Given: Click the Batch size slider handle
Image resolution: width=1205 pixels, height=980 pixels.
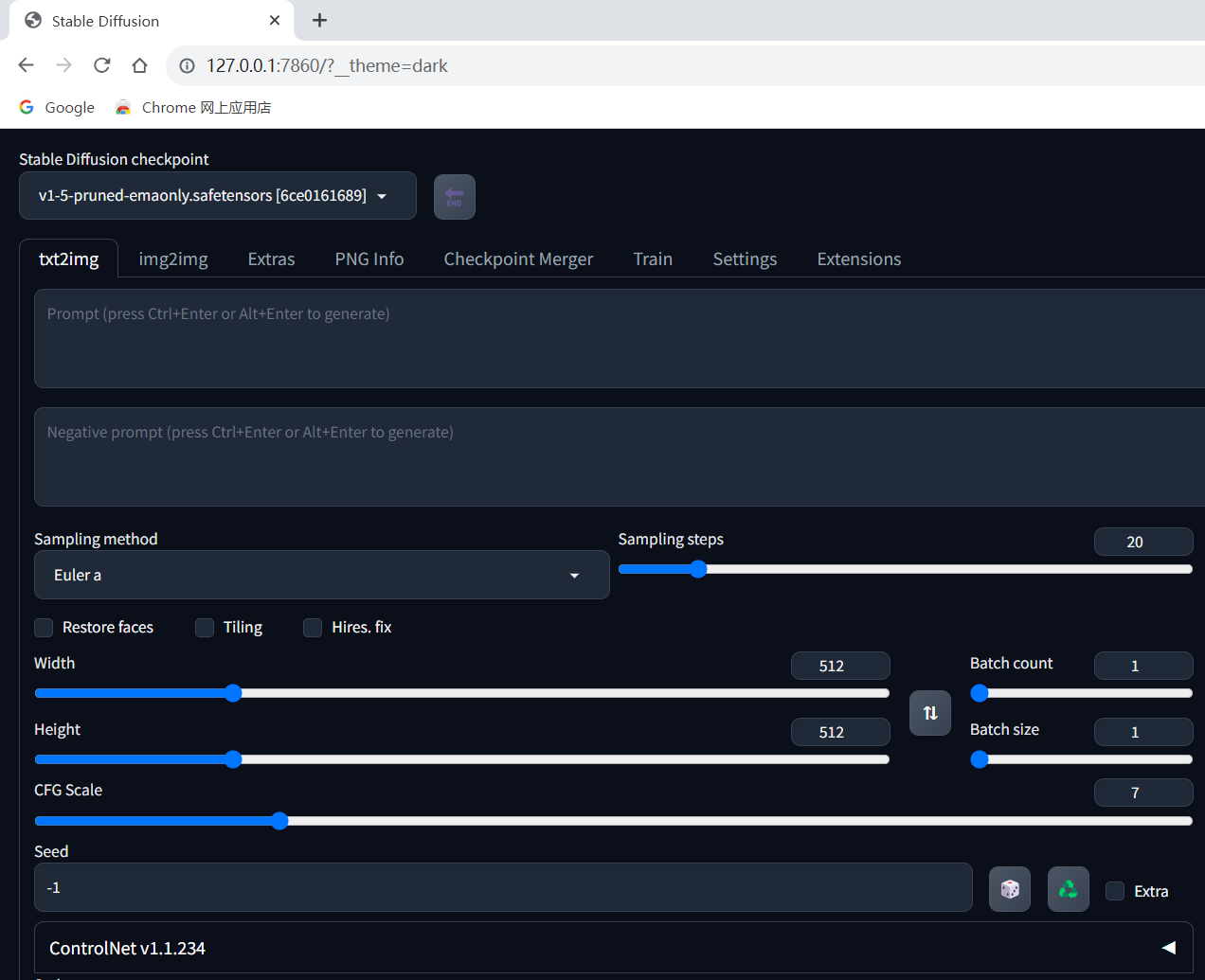Looking at the screenshot, I should click(x=980, y=759).
